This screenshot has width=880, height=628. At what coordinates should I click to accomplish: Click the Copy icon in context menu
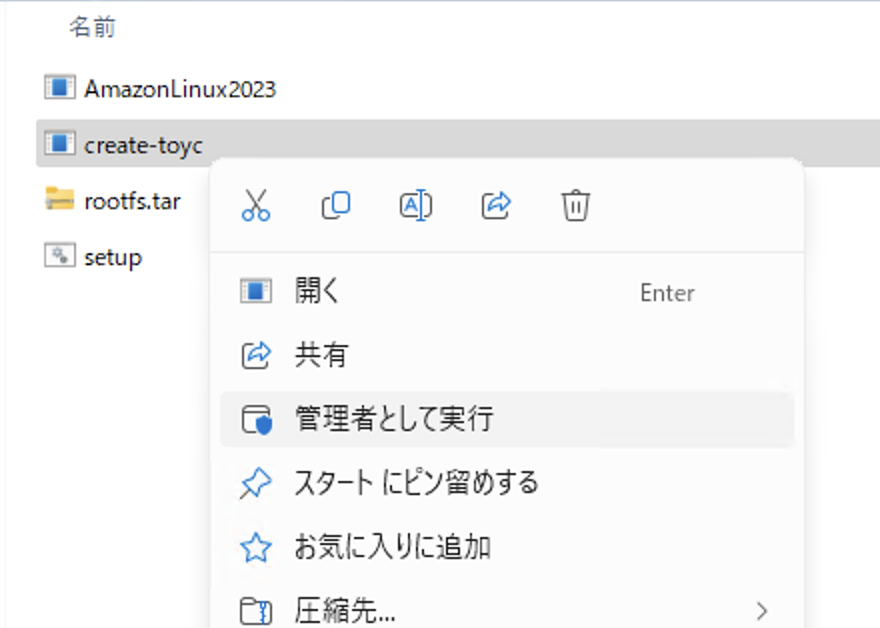[335, 204]
